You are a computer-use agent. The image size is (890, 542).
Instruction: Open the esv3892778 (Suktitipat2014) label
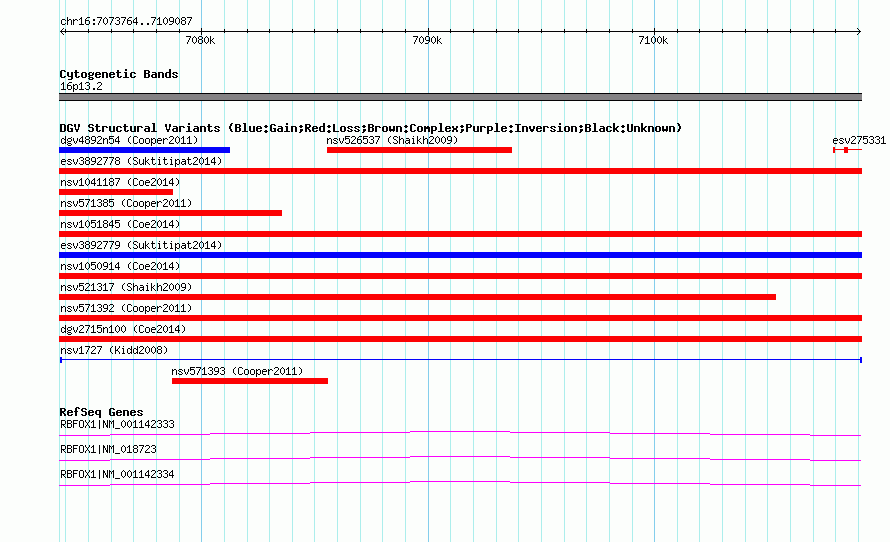(x=141, y=161)
